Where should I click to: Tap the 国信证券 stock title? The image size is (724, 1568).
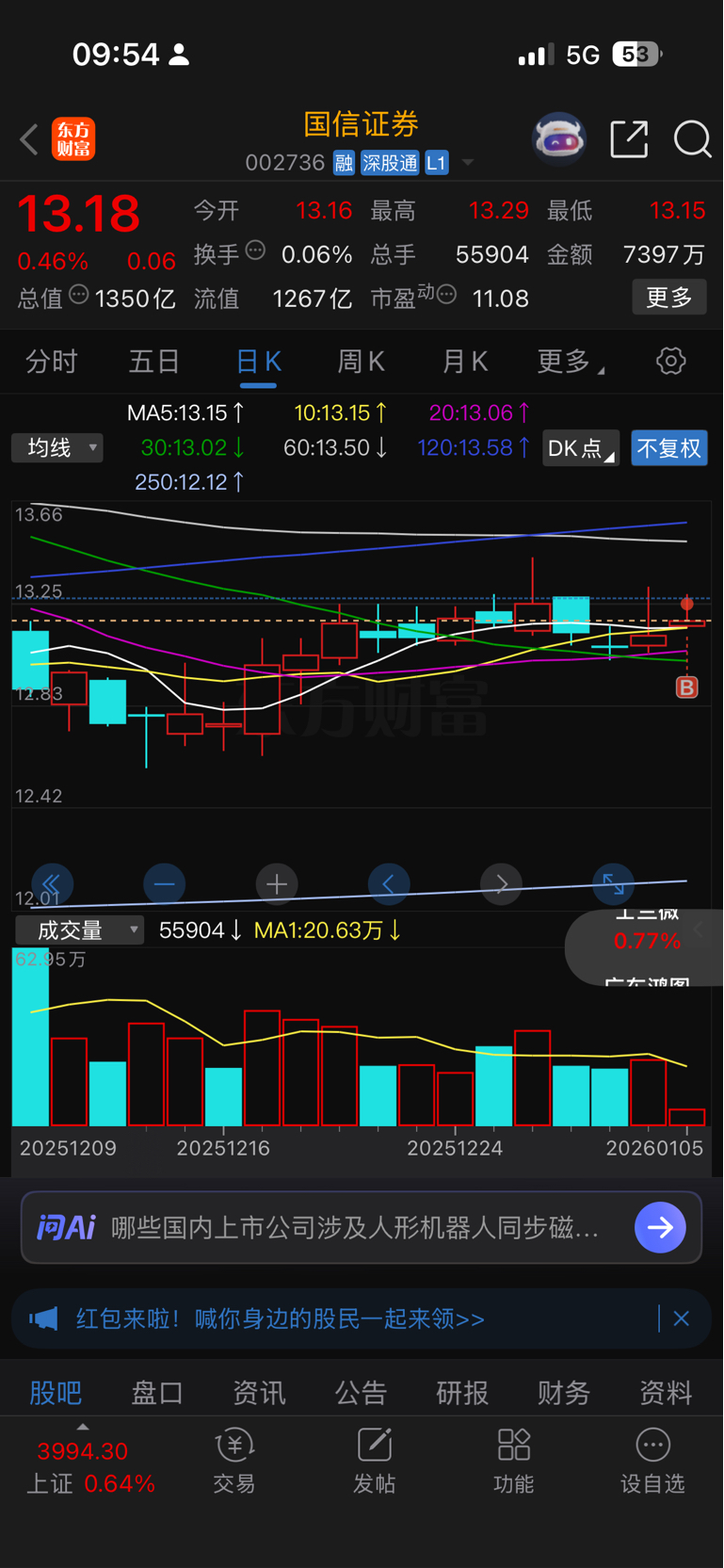tap(362, 124)
